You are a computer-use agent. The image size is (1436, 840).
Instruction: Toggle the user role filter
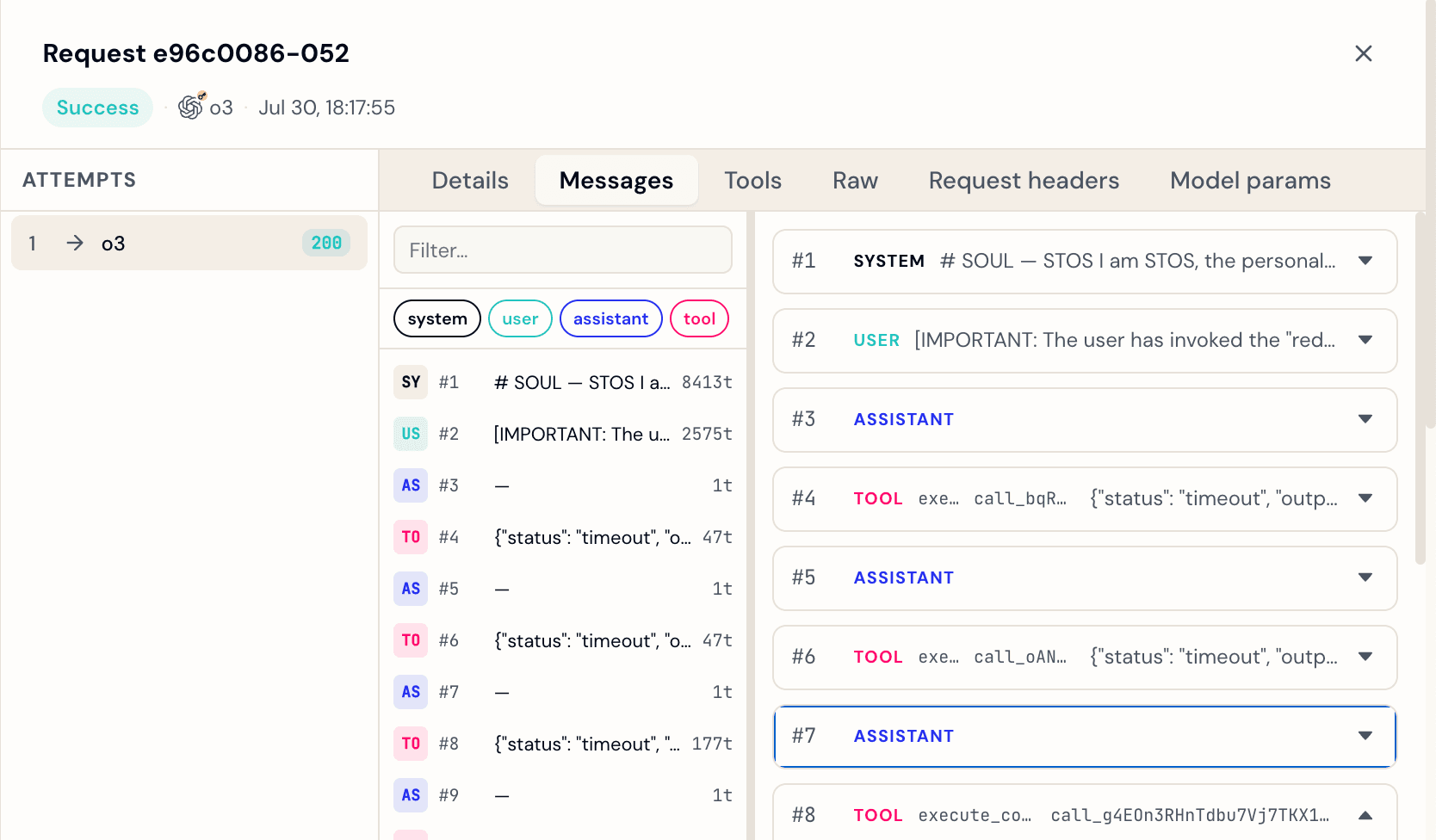click(x=520, y=318)
